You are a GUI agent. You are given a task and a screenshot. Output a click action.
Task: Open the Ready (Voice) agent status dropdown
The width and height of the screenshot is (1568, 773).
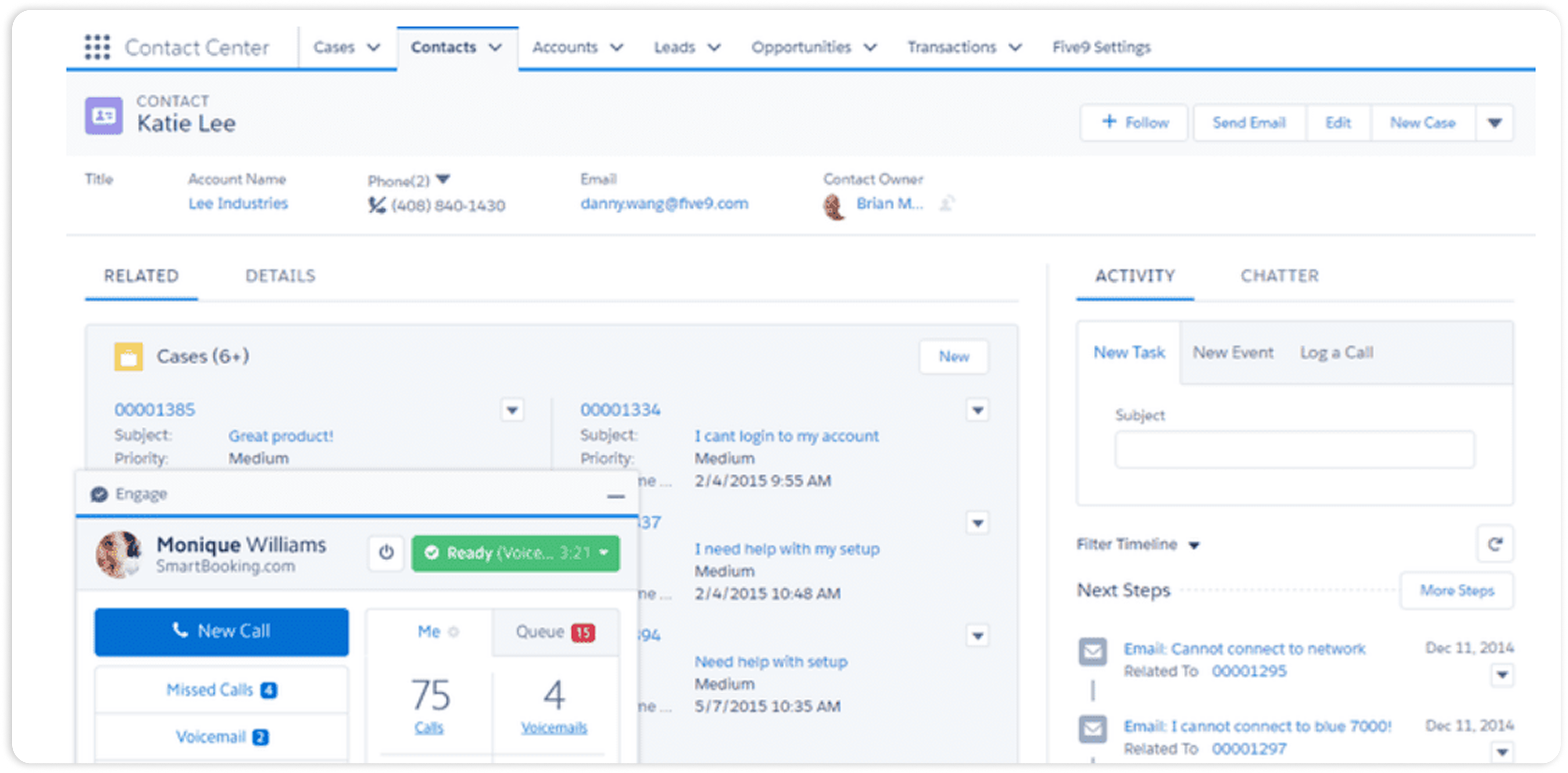pyautogui.click(x=603, y=552)
